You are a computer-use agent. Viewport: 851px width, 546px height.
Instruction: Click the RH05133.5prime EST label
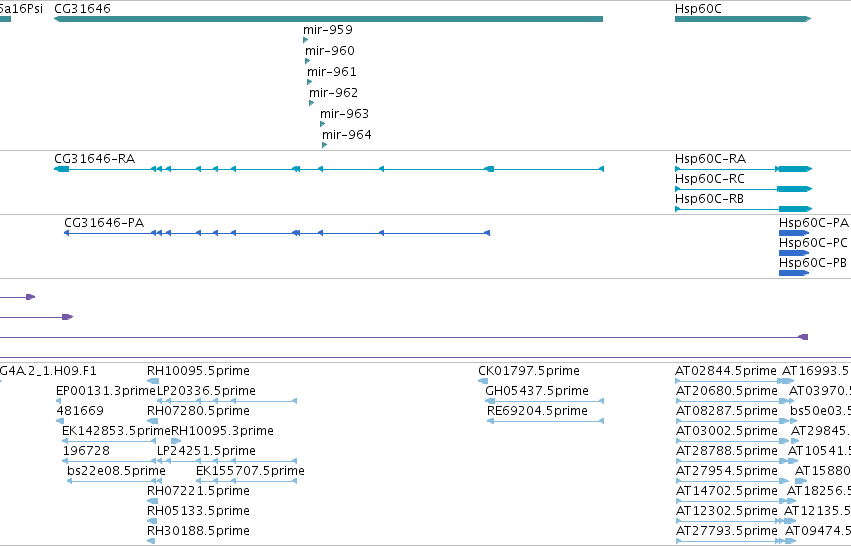click(199, 511)
